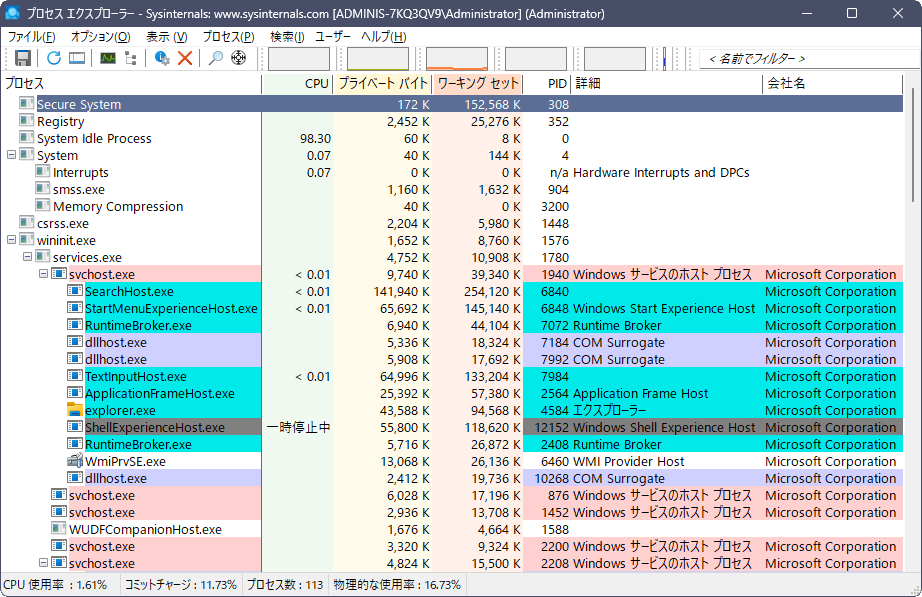The height and width of the screenshot is (597, 922).
Task: Click the Process Explorer title bar app icon
Action: [x=12, y=13]
